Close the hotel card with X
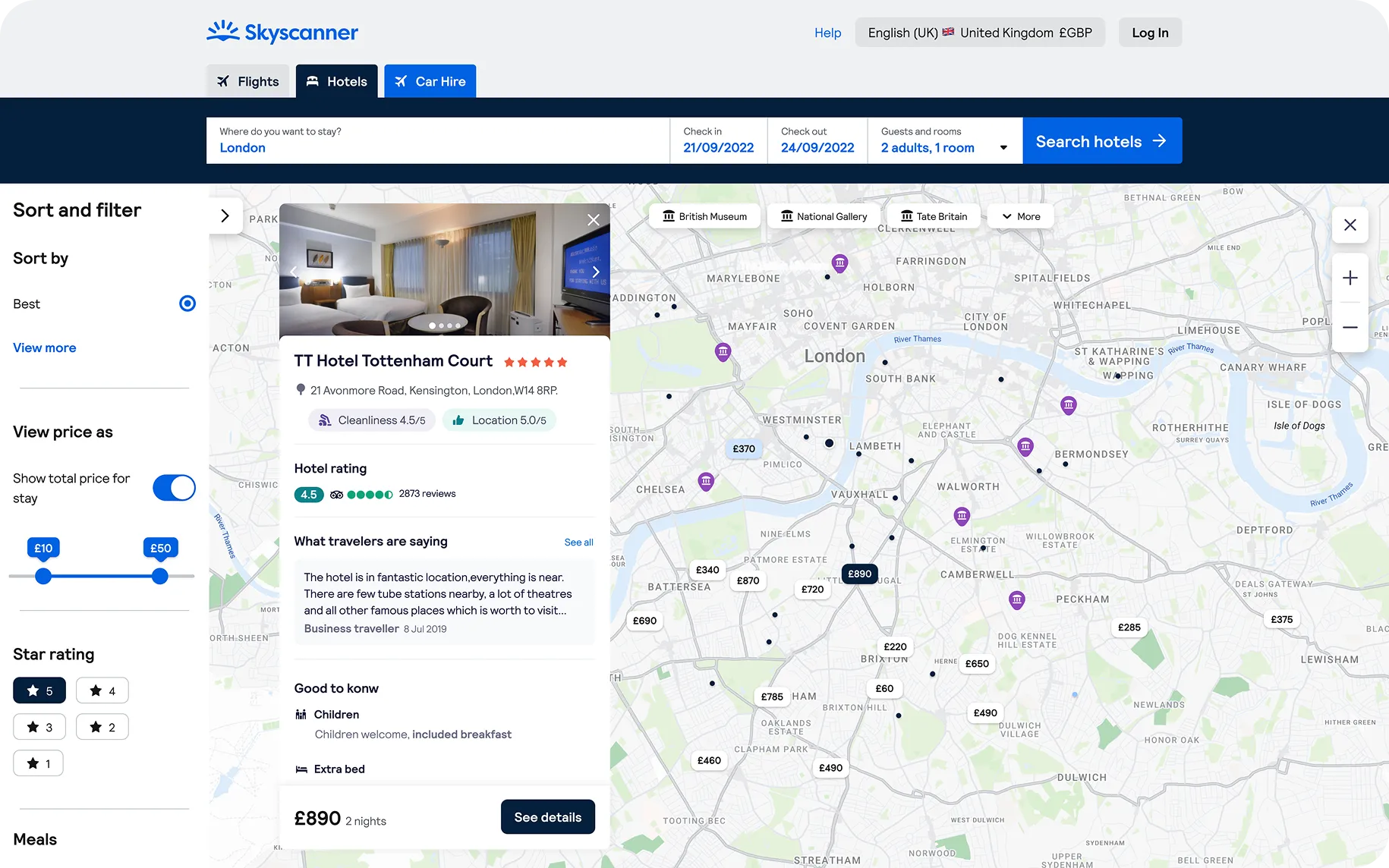Image resolution: width=1389 pixels, height=868 pixels. [x=594, y=220]
